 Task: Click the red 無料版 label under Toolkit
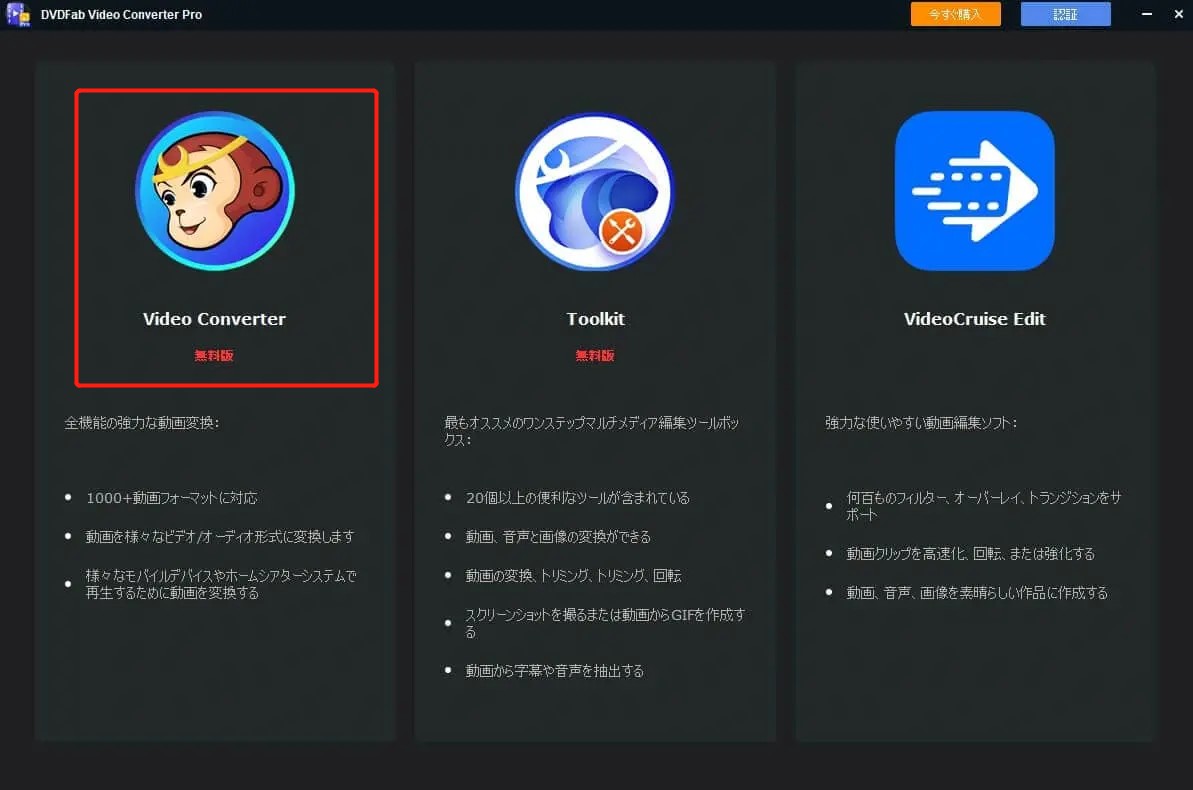point(595,355)
